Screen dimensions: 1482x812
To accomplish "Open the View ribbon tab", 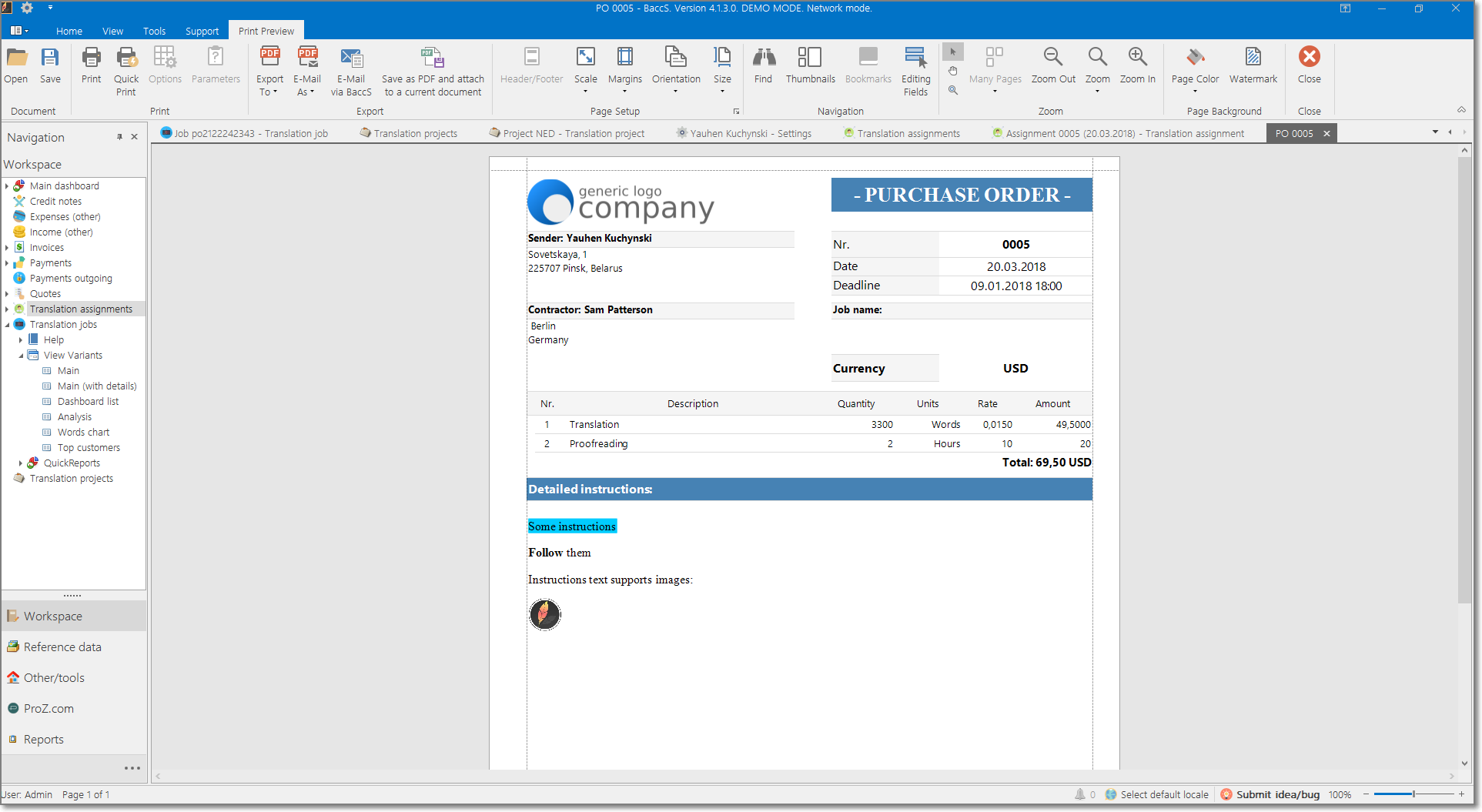I will point(112,31).
